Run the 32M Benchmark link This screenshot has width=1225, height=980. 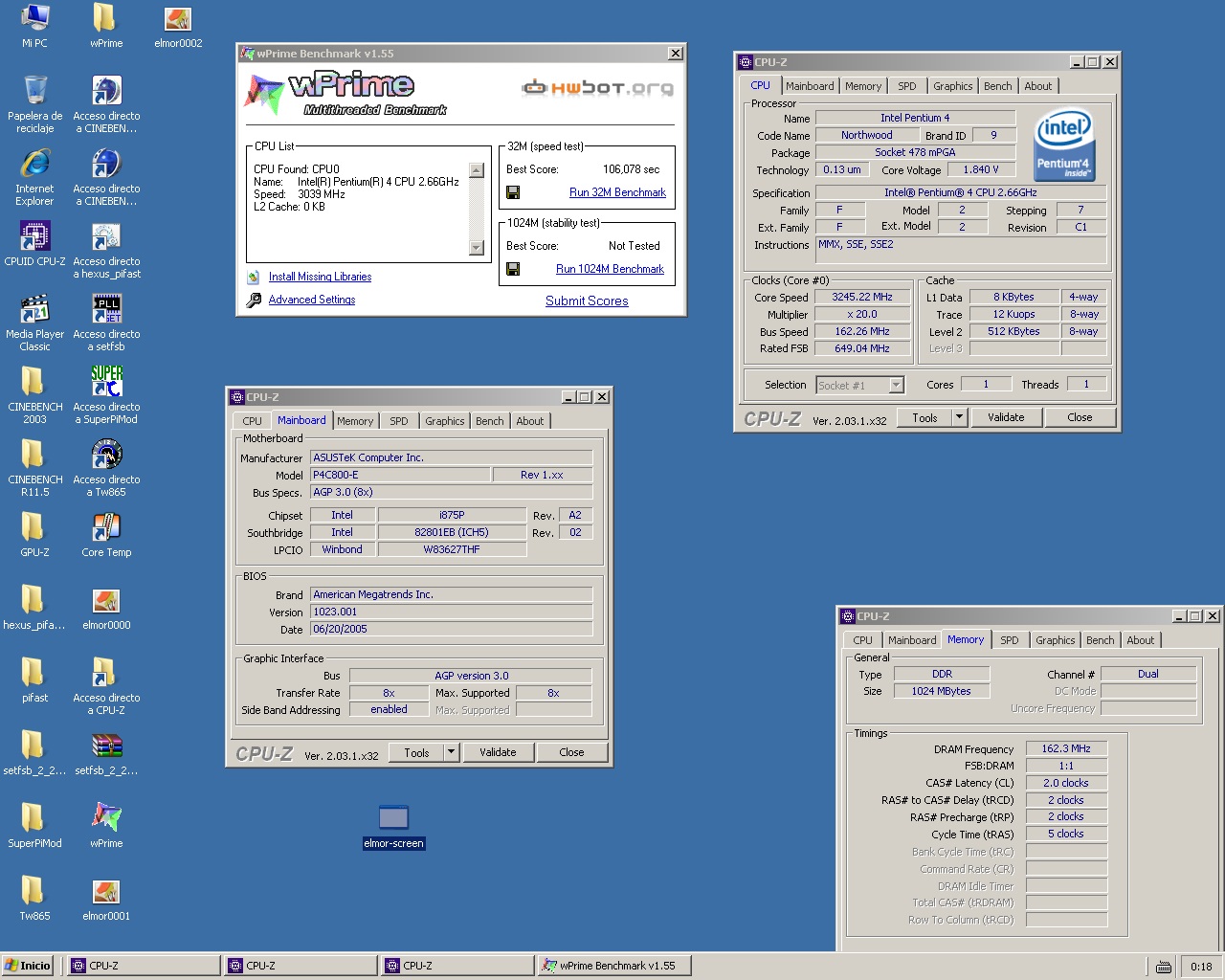point(617,192)
